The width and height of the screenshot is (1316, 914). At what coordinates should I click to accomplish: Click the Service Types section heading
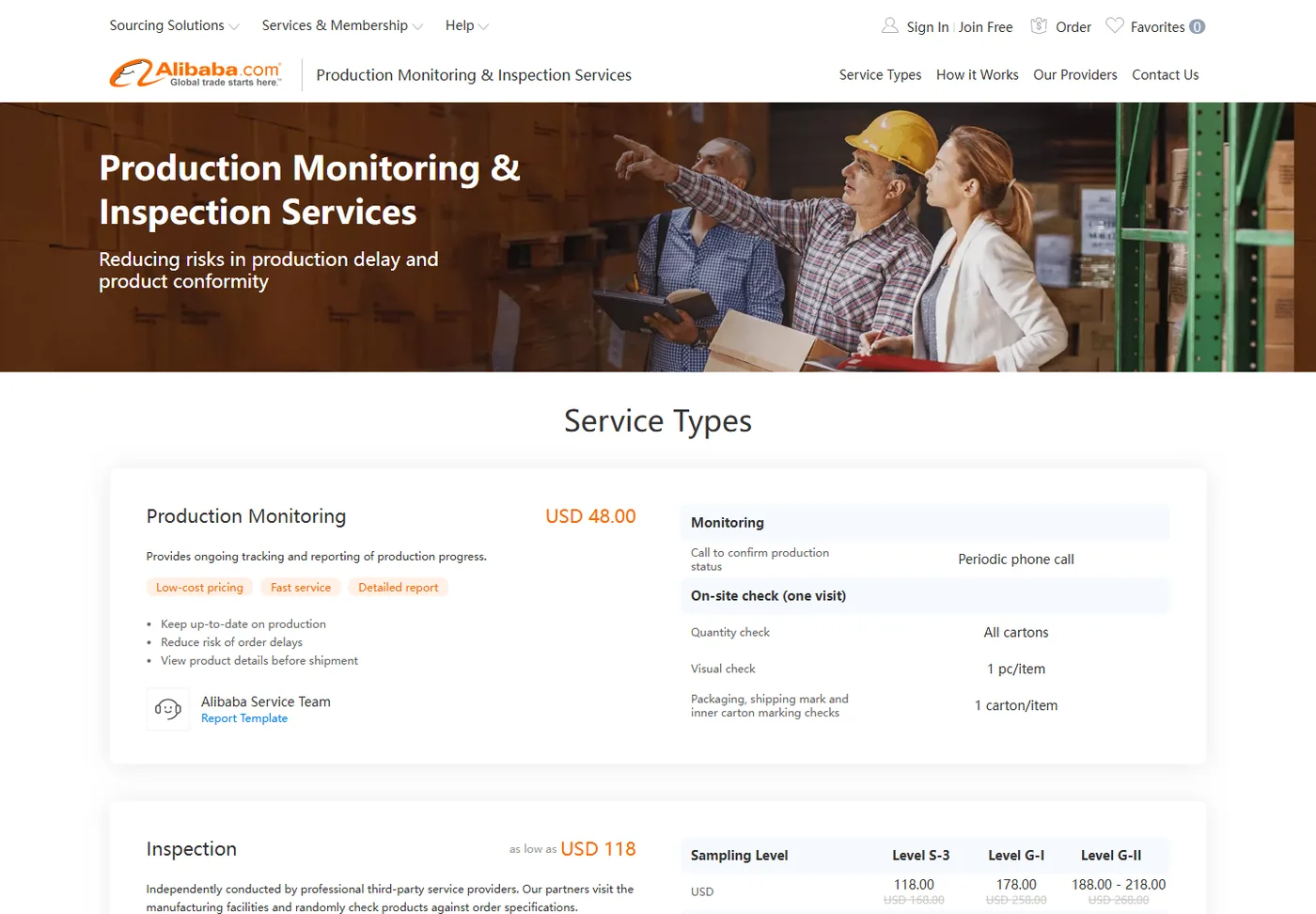[658, 421]
